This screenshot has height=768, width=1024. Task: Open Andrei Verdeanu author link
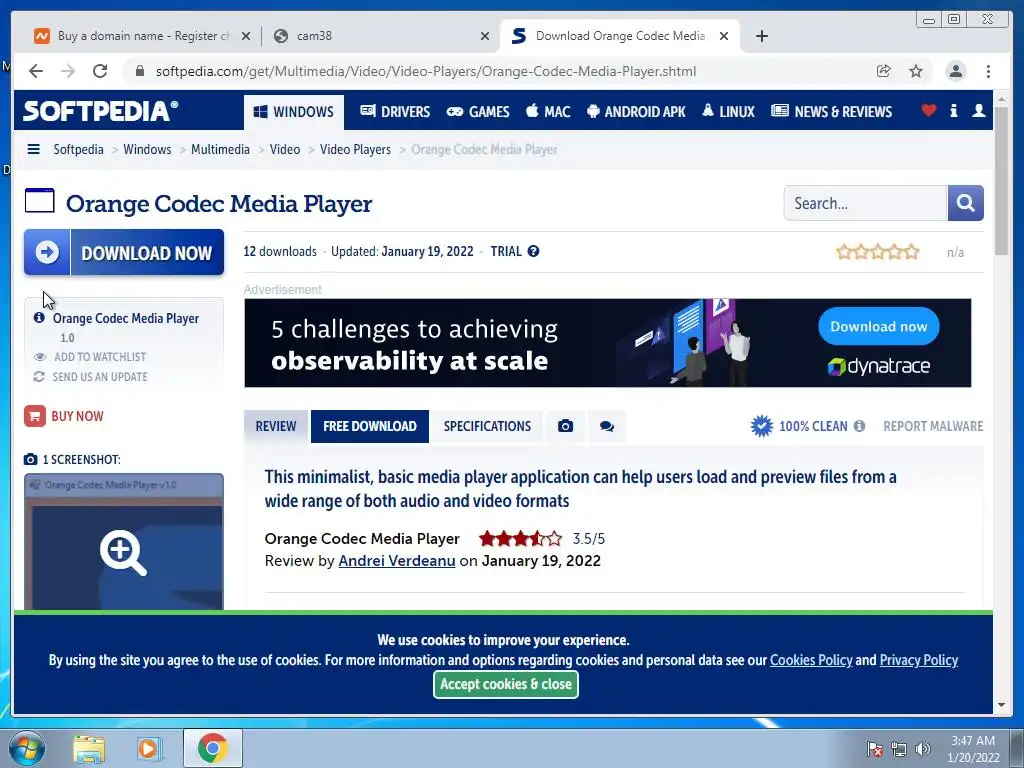tap(396, 561)
